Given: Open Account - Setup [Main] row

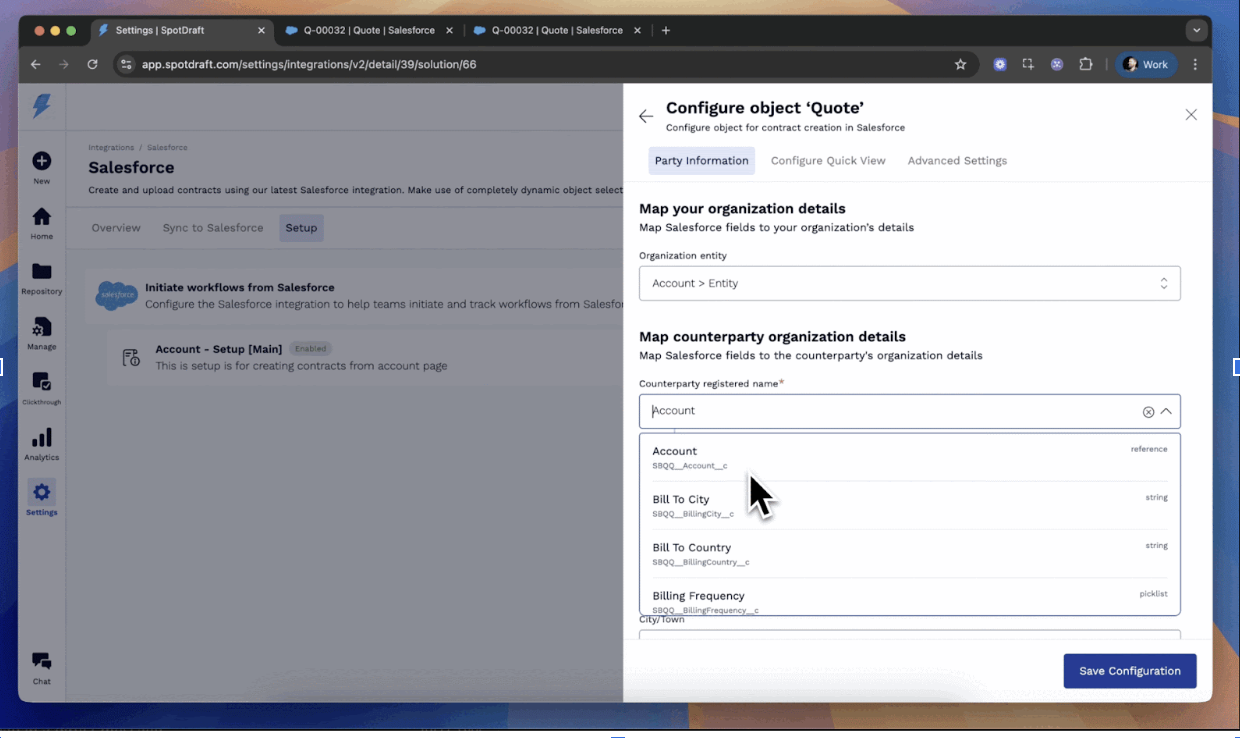Looking at the screenshot, I should tap(365, 358).
